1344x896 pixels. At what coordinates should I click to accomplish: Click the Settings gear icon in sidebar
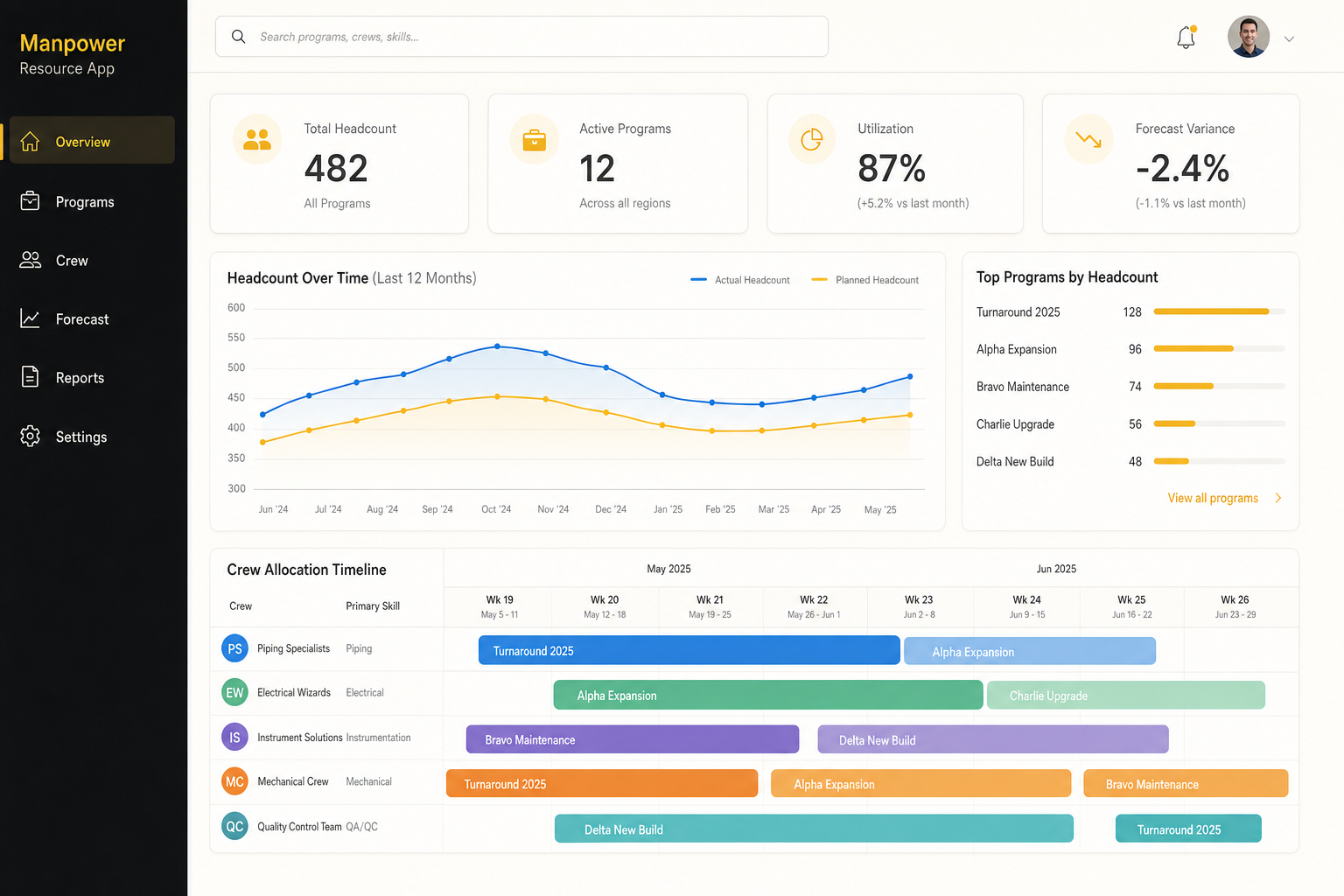[x=30, y=436]
